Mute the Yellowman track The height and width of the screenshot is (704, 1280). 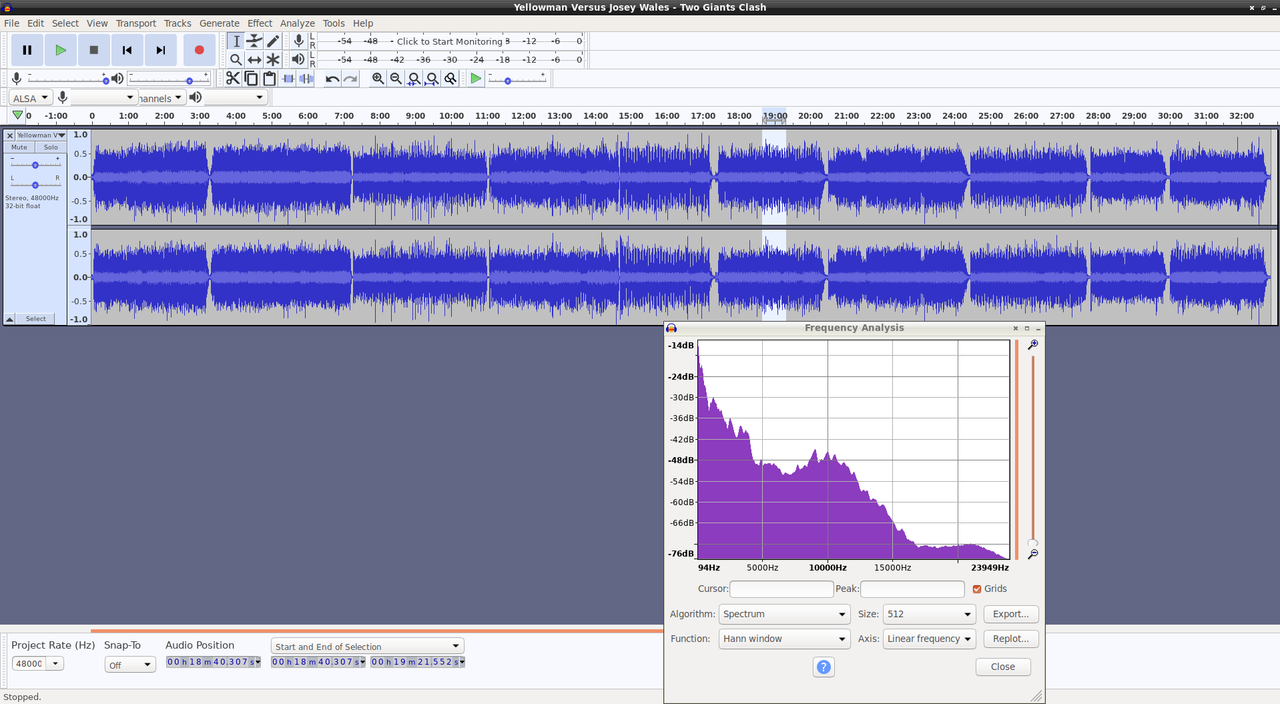(19, 147)
